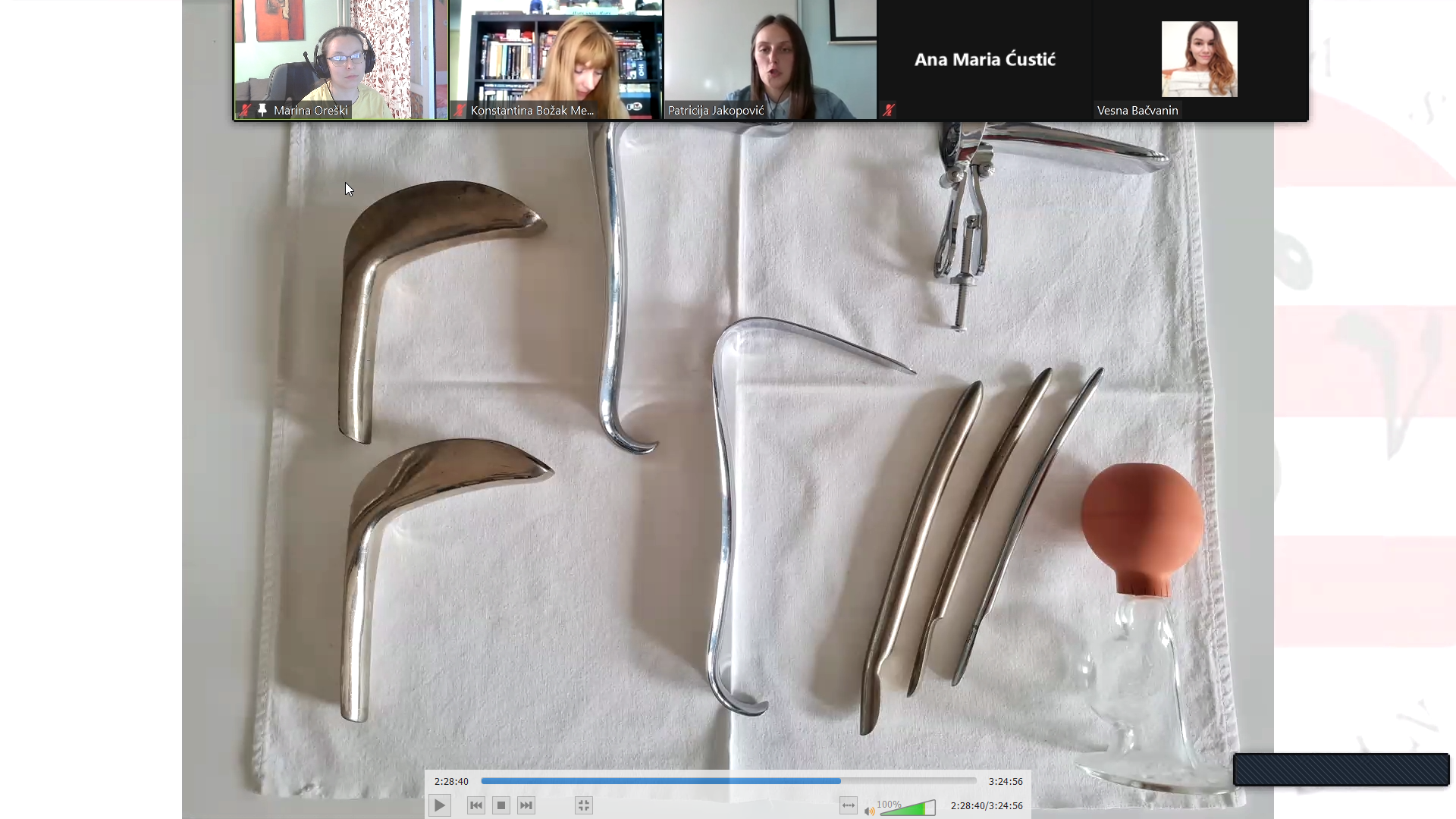
Task: Click the total duration 3:24:56 label
Action: pyautogui.click(x=1006, y=781)
